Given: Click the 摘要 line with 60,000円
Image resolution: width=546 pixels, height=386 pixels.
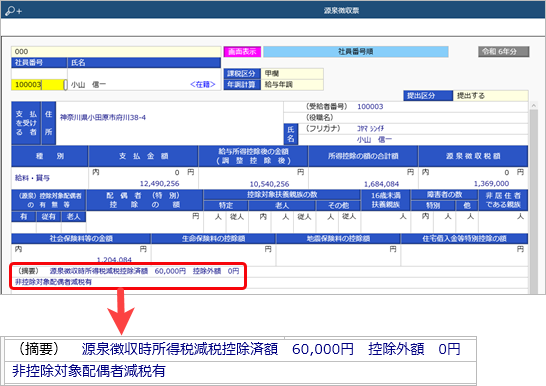Looking at the screenshot, I should pos(128,271).
